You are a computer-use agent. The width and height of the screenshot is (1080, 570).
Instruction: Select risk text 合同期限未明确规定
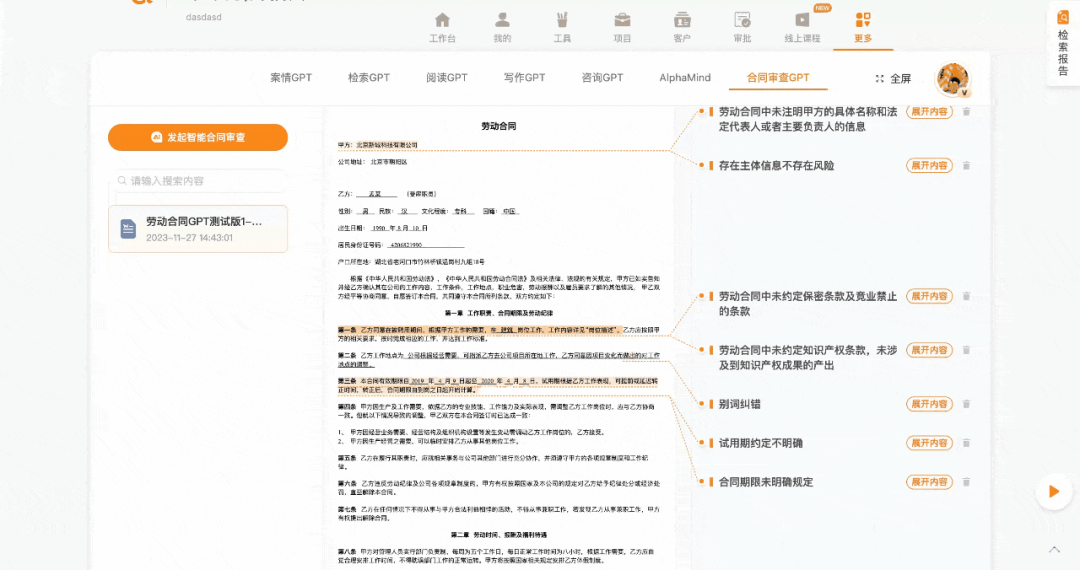(766, 482)
